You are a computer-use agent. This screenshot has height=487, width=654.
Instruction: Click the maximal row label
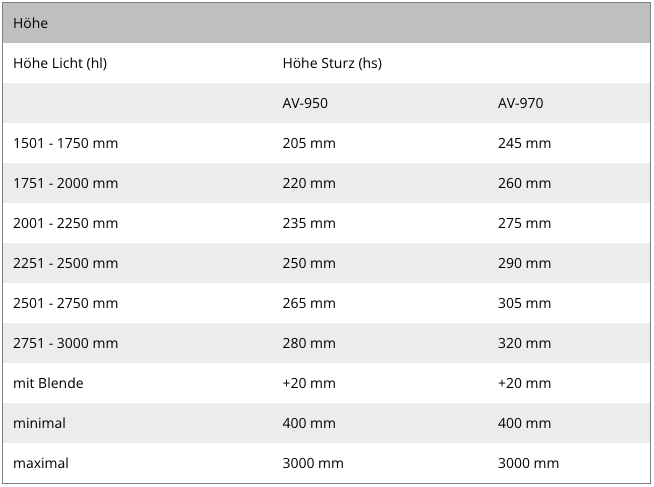(41, 463)
